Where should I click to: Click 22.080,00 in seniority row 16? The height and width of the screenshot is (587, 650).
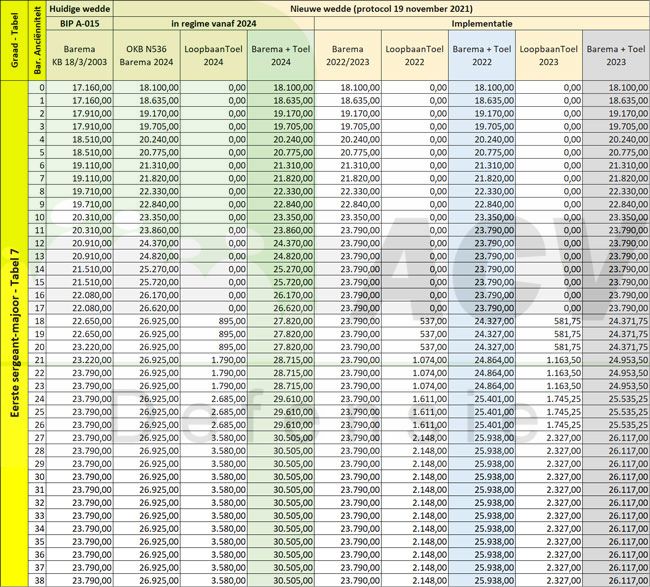point(80,295)
